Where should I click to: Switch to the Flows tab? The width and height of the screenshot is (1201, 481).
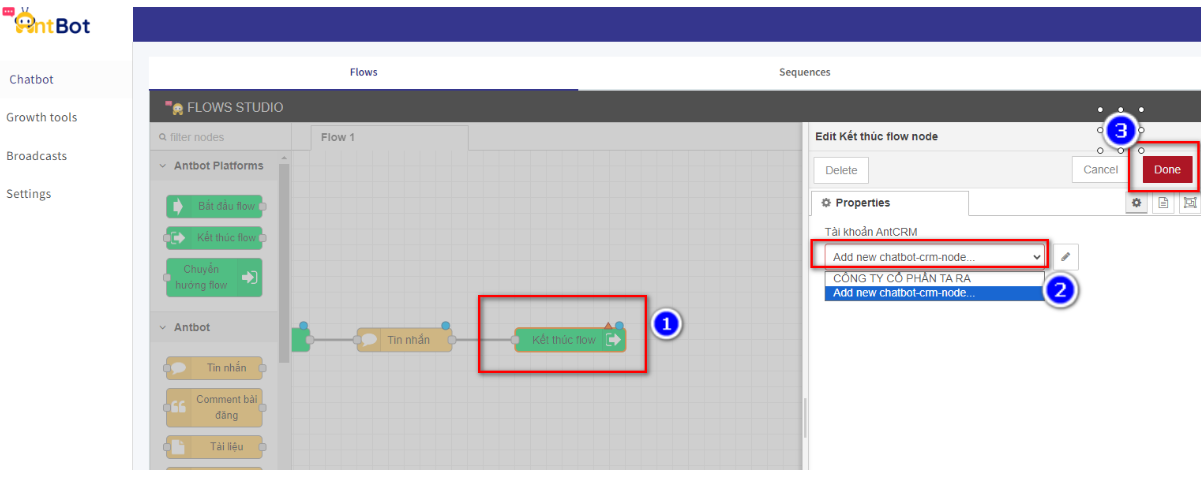(x=363, y=72)
